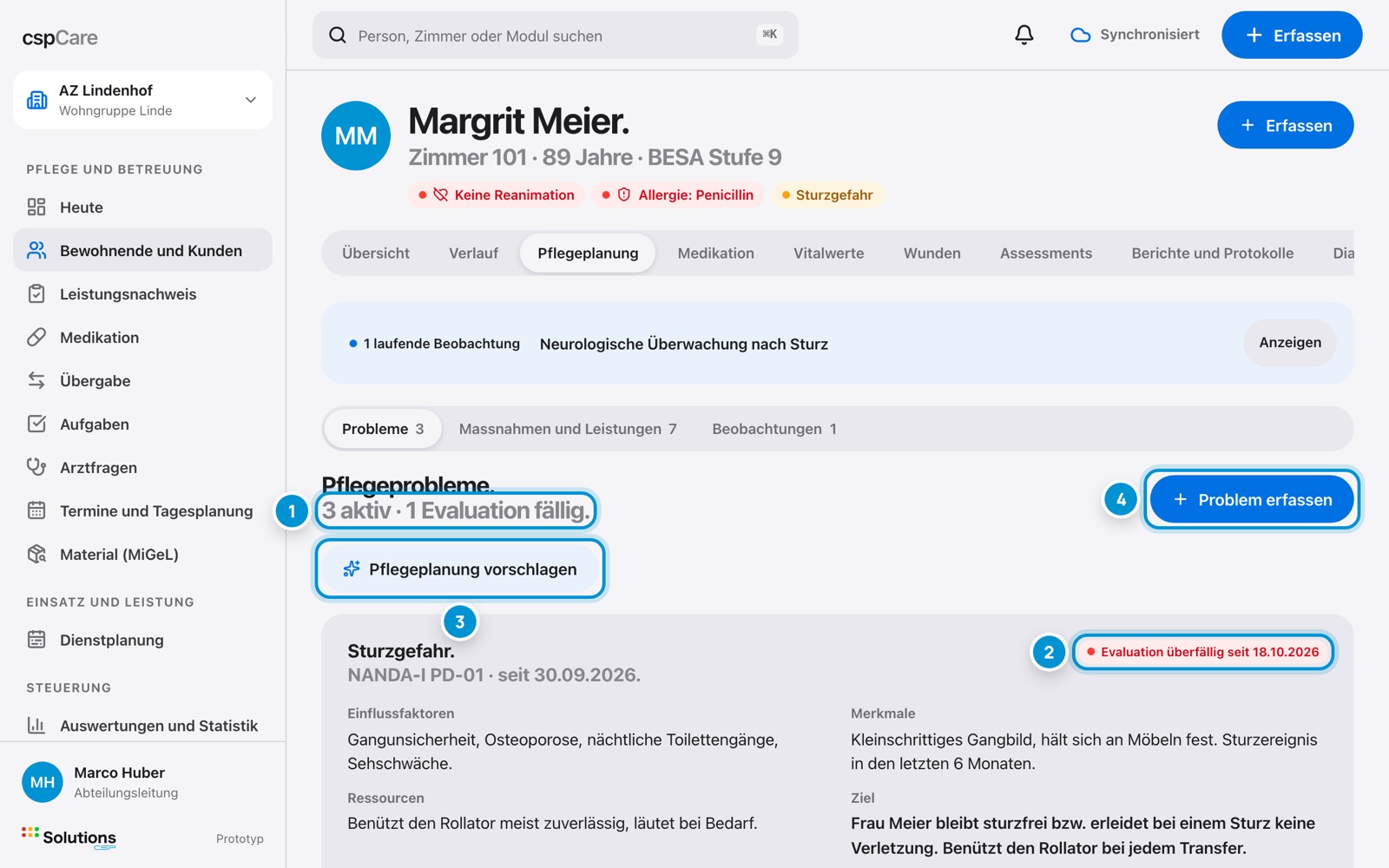Screen dimensions: 1389x868
Task: Click the Dienstplanung calendar icon
Action: coord(36,640)
